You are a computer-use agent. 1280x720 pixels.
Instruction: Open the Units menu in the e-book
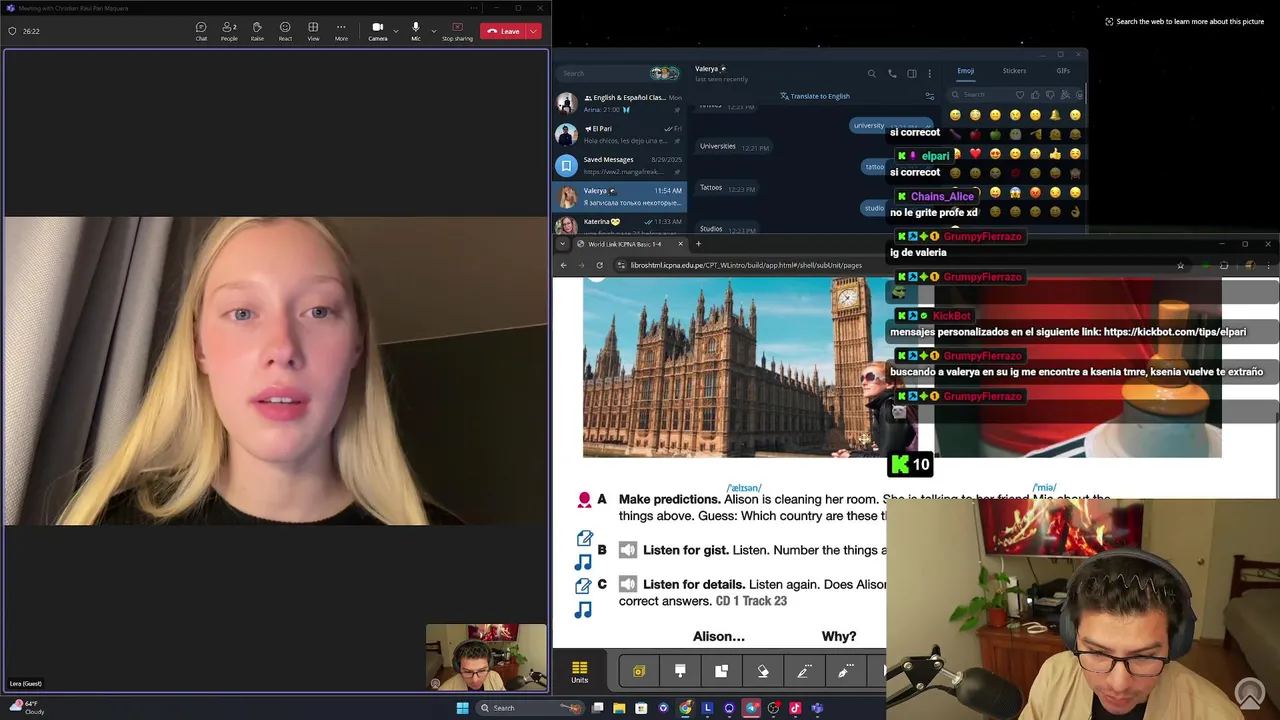click(580, 672)
